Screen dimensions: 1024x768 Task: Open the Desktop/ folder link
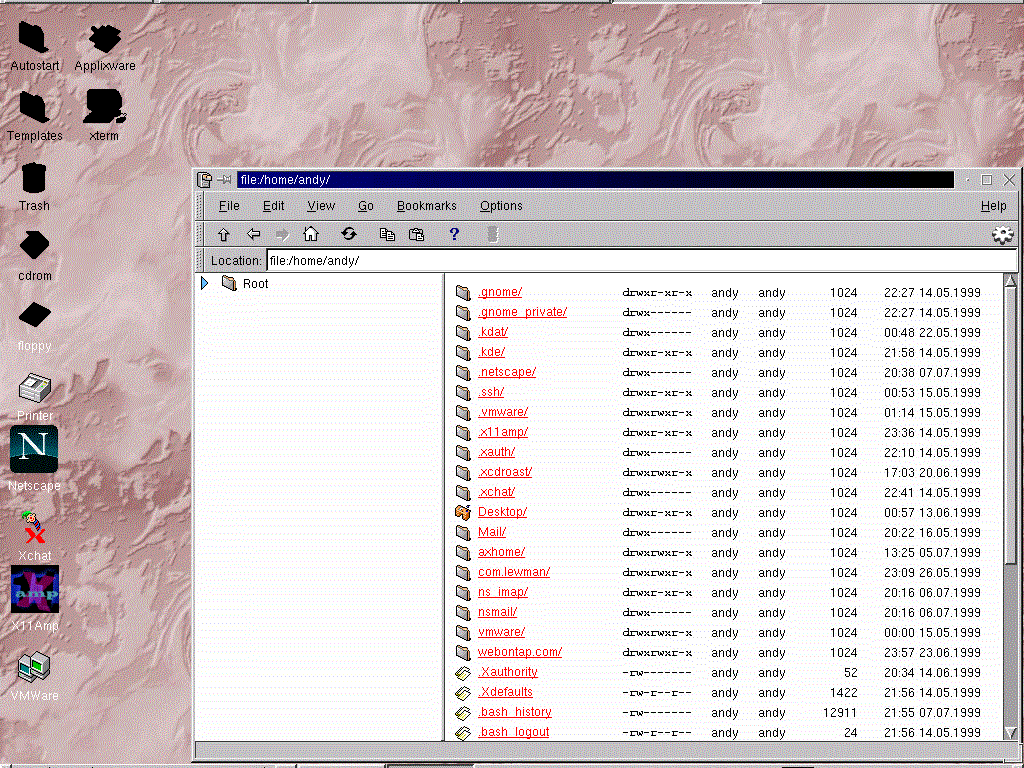(x=502, y=512)
